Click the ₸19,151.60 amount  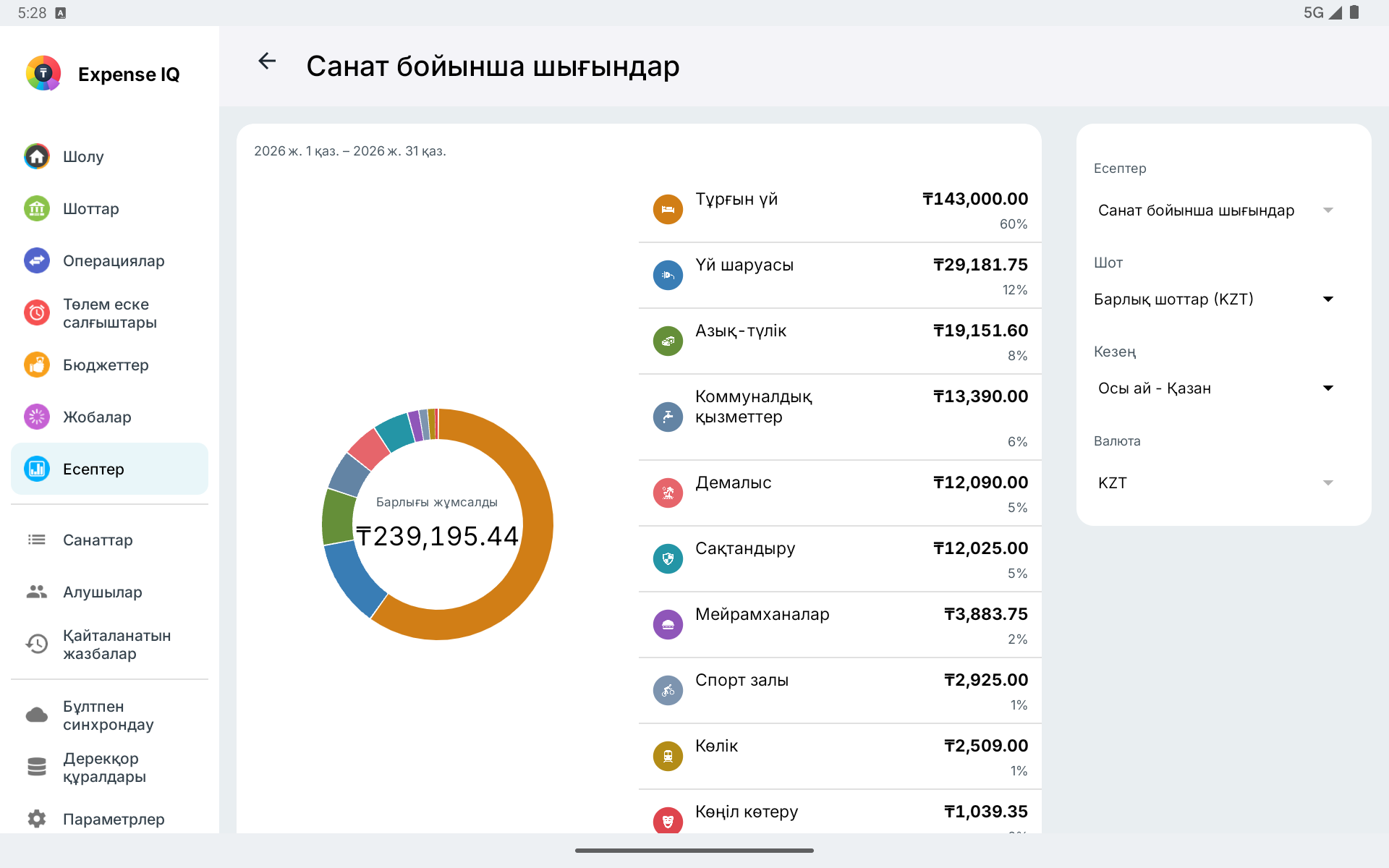click(980, 331)
